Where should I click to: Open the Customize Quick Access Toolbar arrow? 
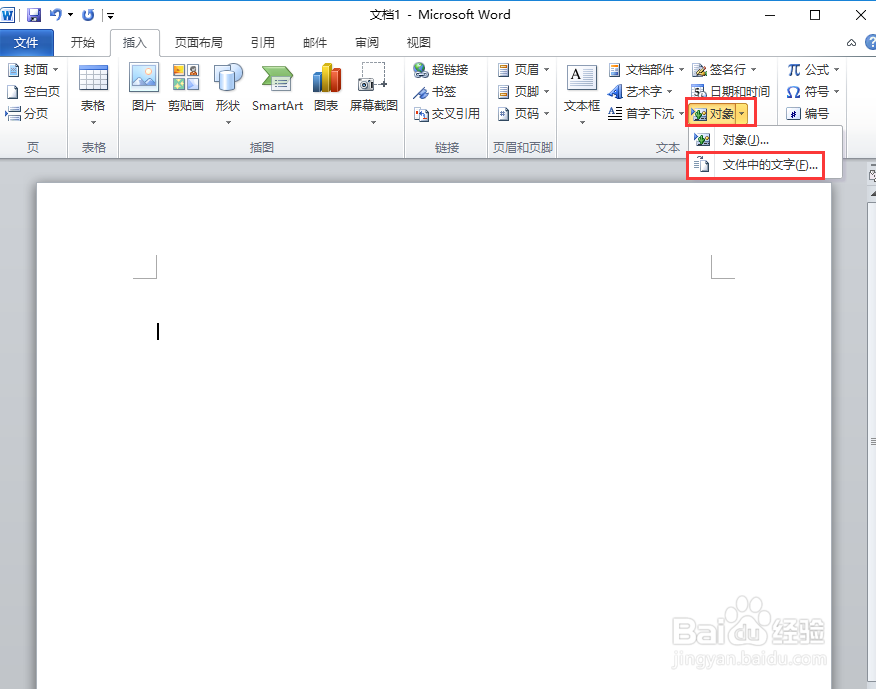point(110,16)
